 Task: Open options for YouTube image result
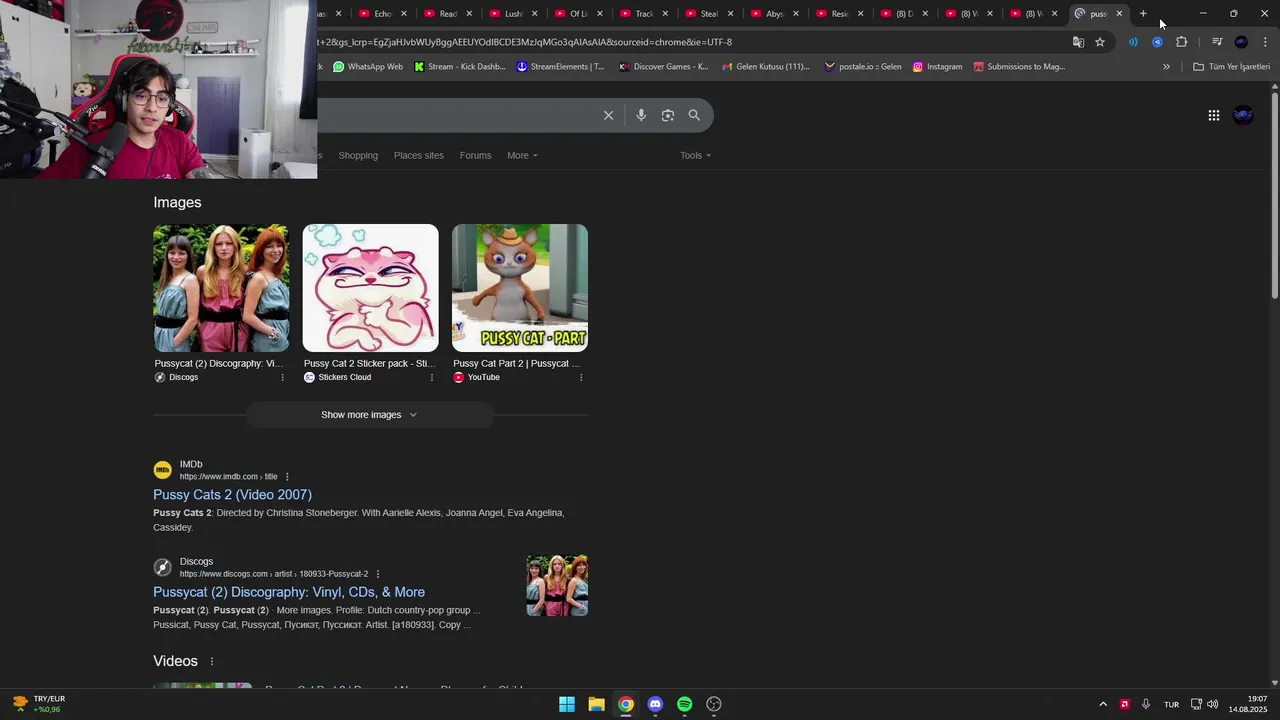pyautogui.click(x=581, y=377)
